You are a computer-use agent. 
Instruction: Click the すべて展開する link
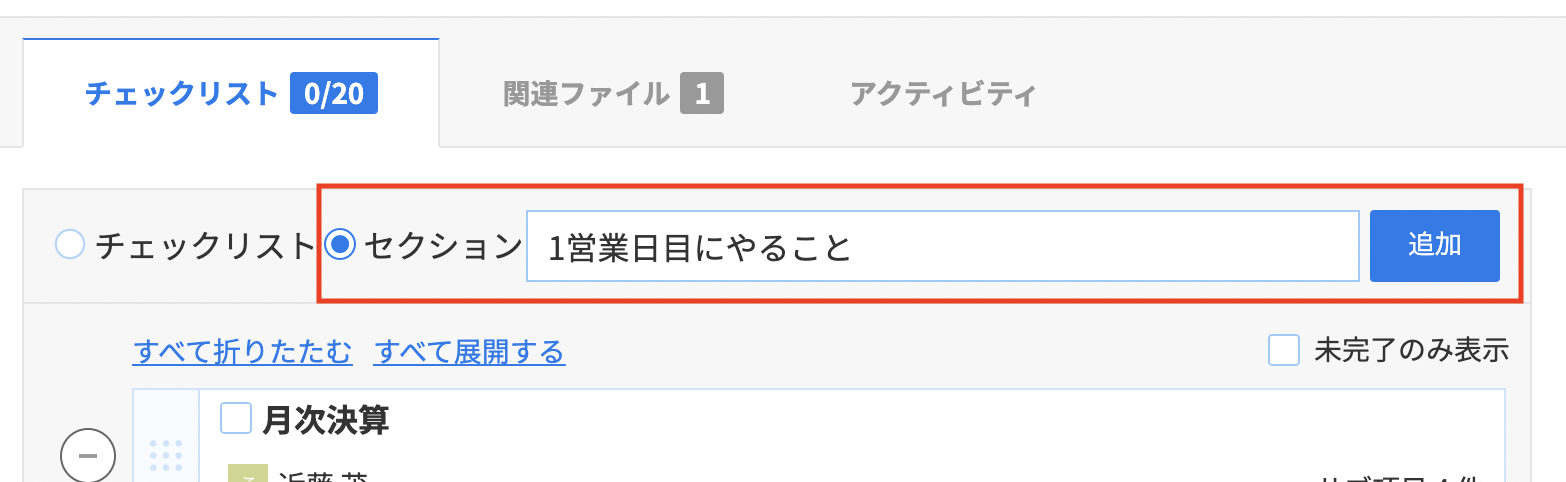(470, 352)
